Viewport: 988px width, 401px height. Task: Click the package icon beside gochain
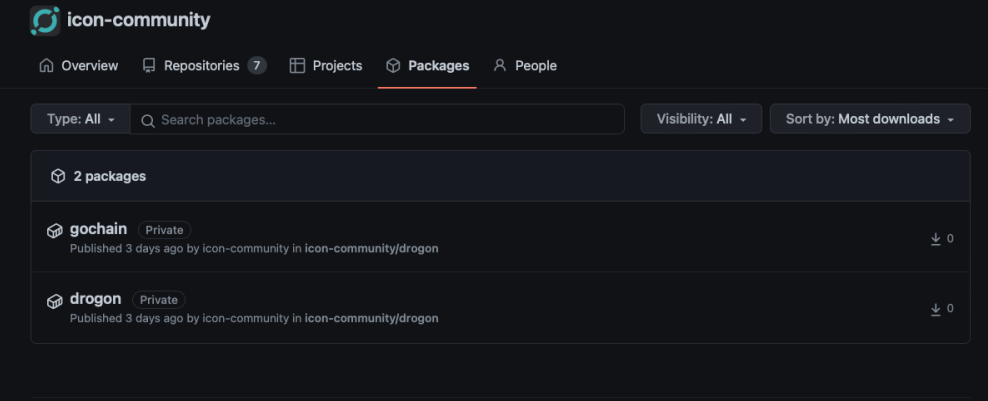[x=55, y=231]
